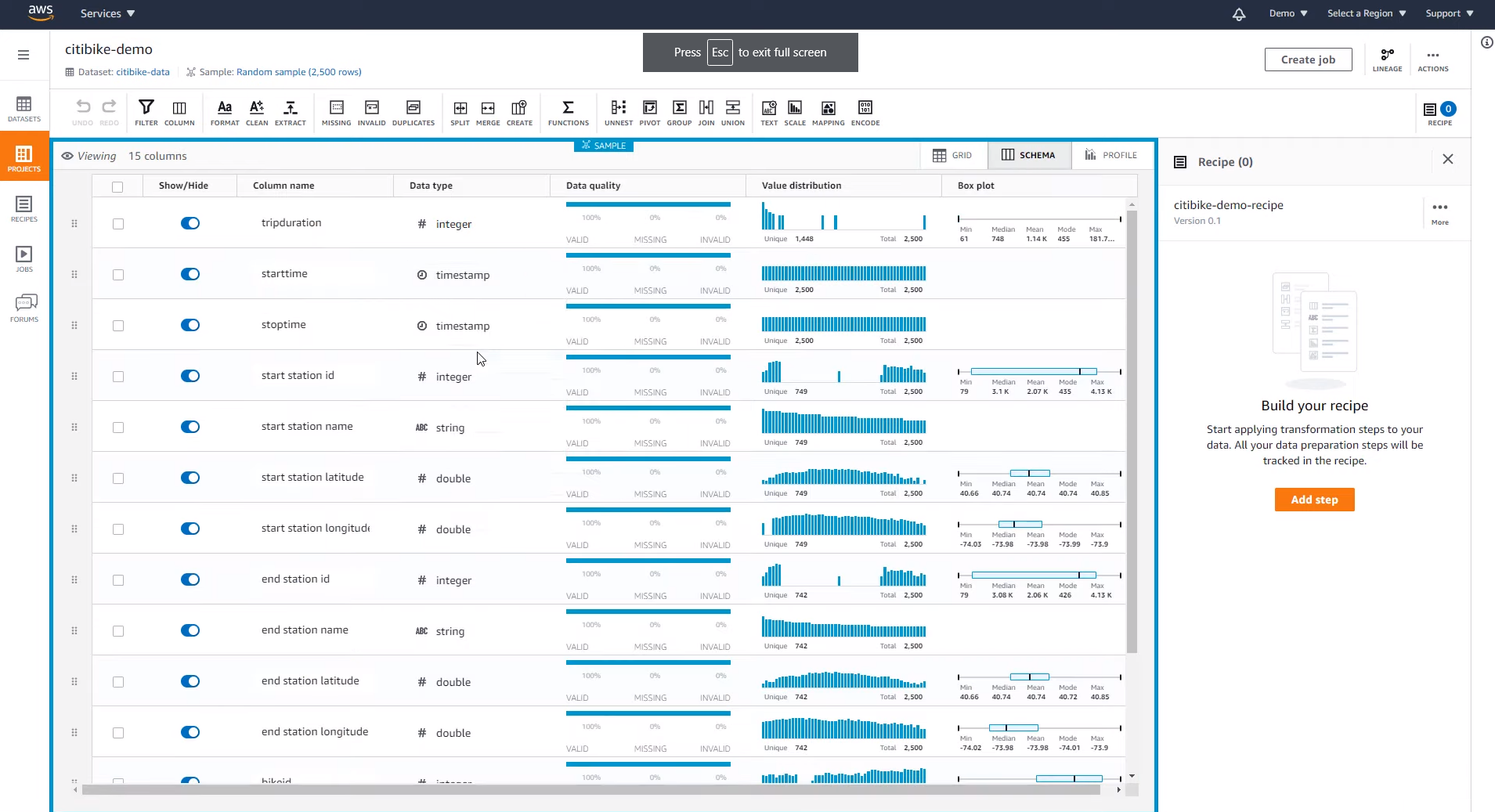The width and height of the screenshot is (1495, 812).
Task: Open Jobs in the left sidebar
Action: pyautogui.click(x=24, y=259)
